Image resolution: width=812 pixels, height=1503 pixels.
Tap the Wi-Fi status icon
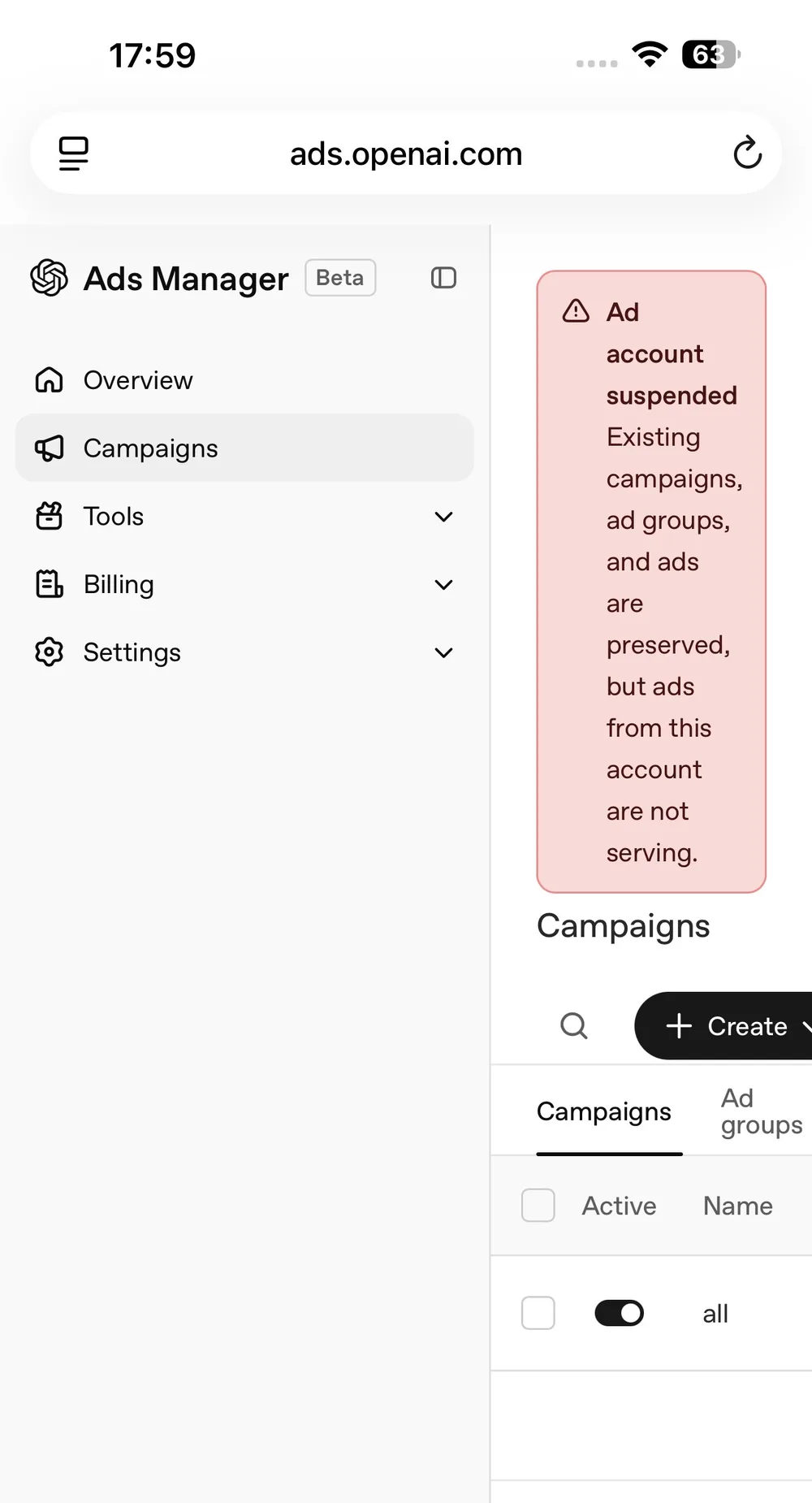pos(650,54)
